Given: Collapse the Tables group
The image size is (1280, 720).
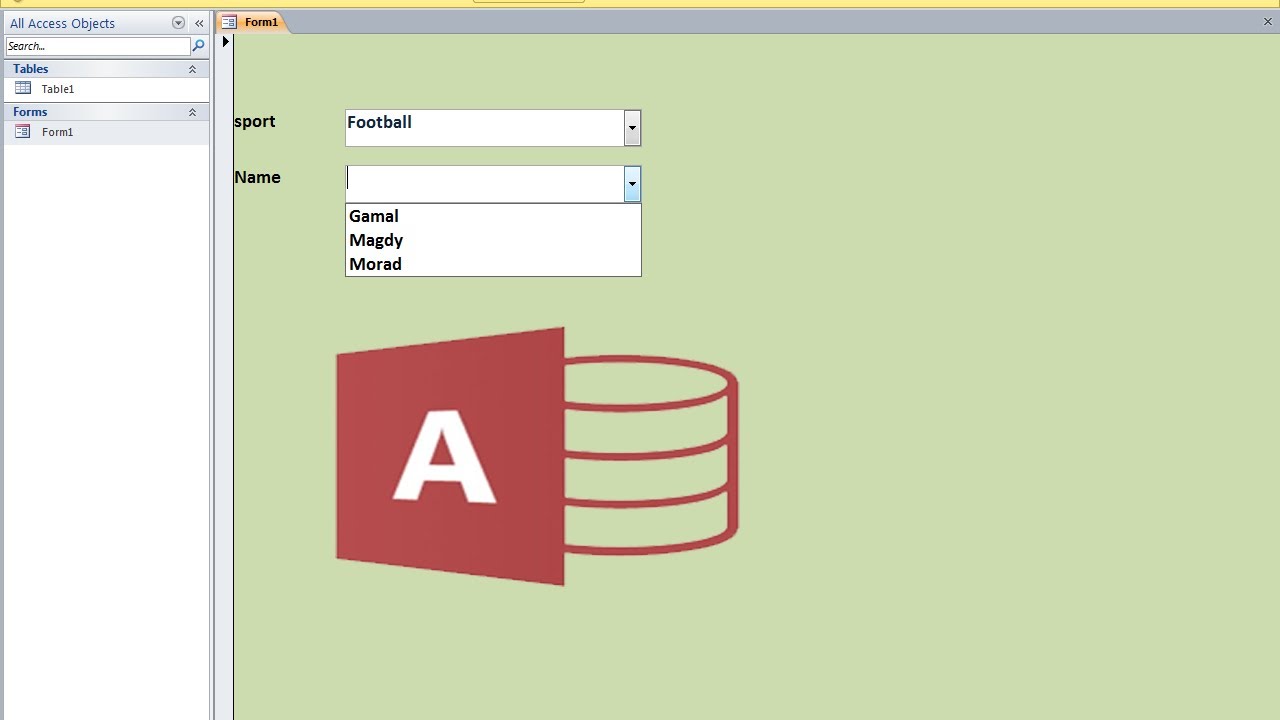Looking at the screenshot, I should [192, 69].
